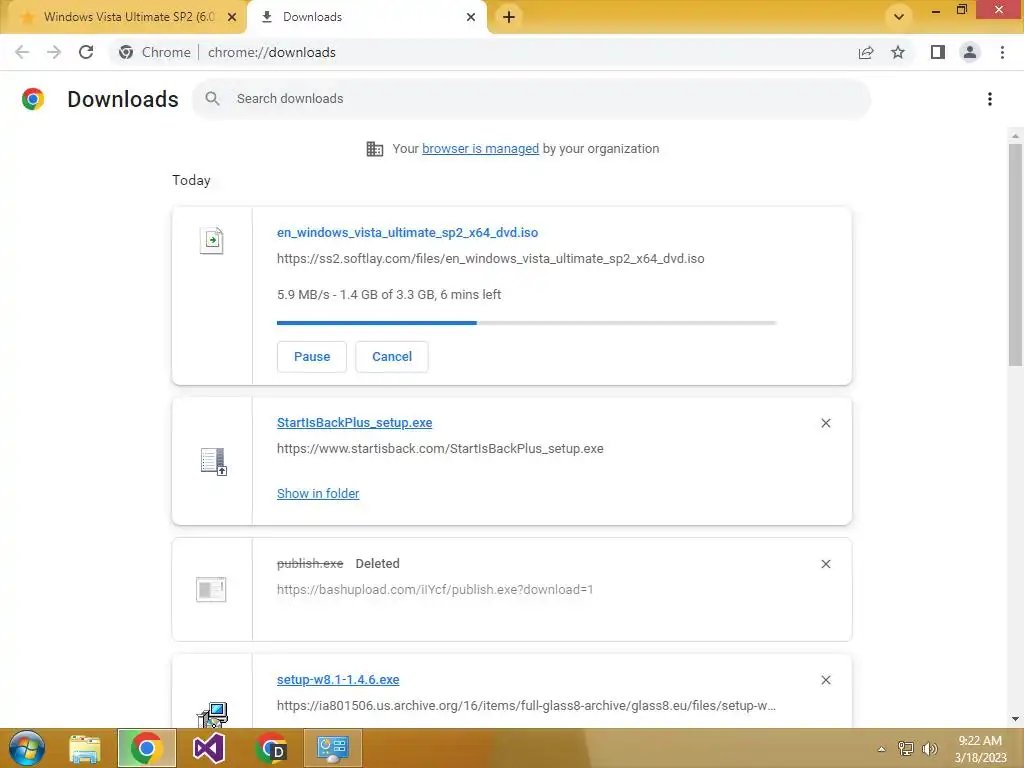Image resolution: width=1024 pixels, height=768 pixels.
Task: Open the Control Panel taskbar icon
Action: (333, 748)
